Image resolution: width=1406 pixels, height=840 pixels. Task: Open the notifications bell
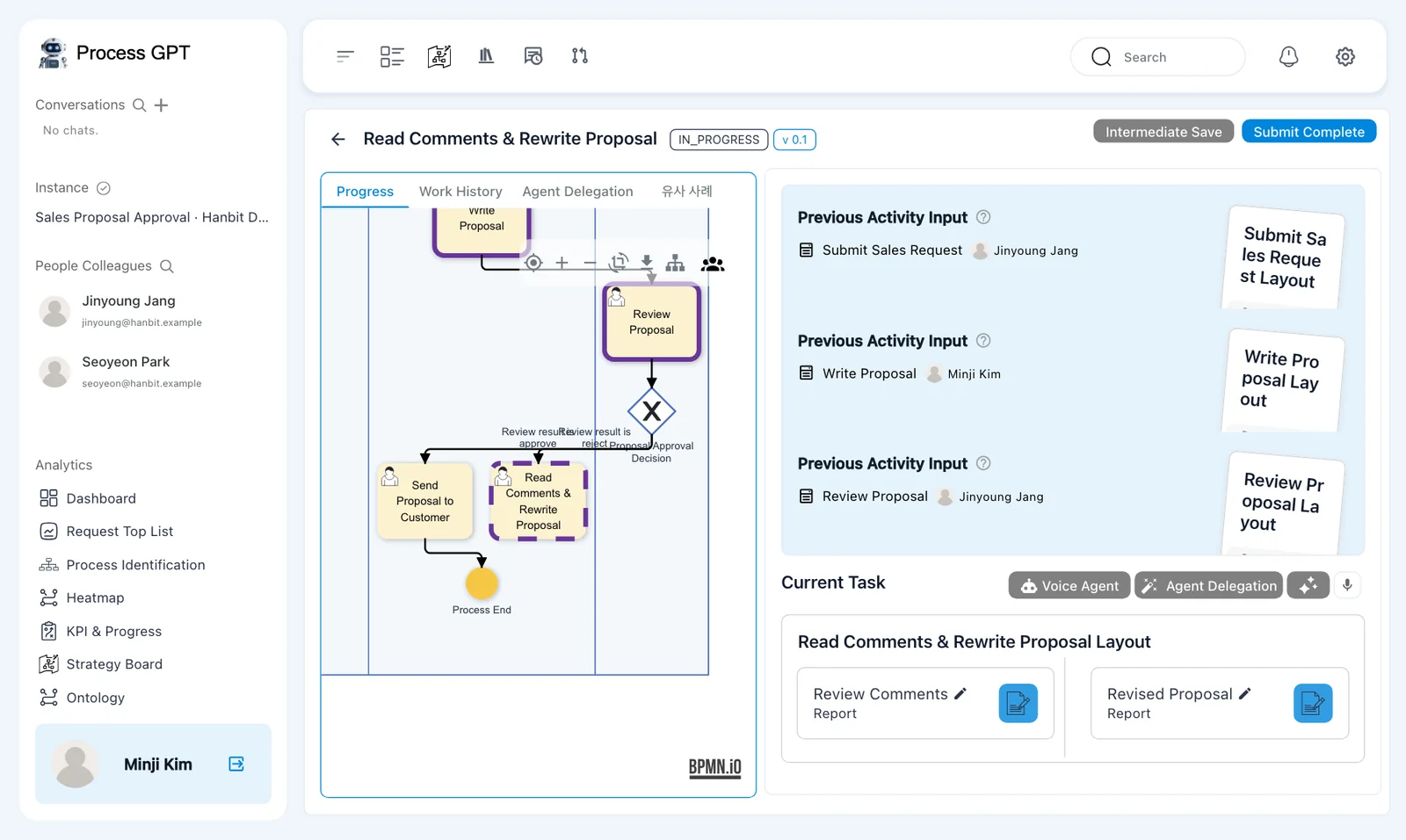click(x=1288, y=57)
